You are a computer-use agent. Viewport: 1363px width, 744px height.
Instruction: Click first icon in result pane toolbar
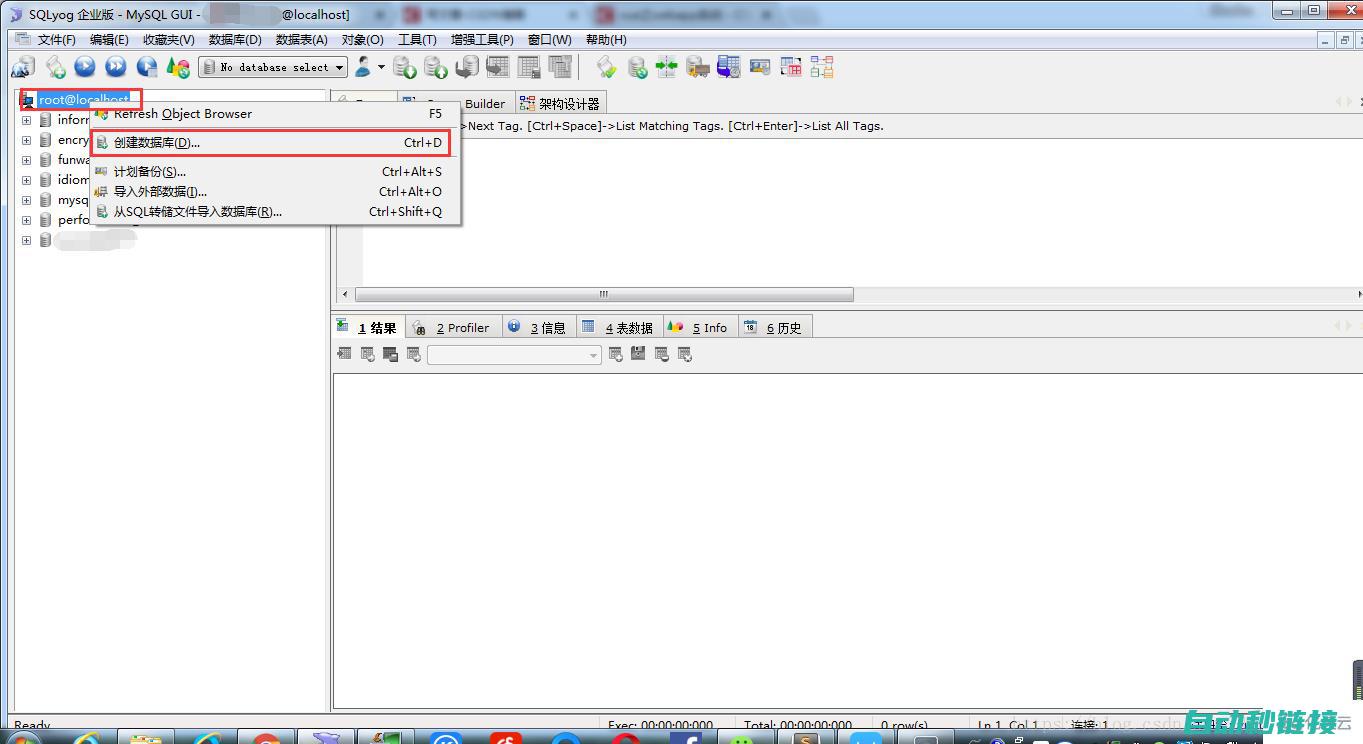point(345,354)
